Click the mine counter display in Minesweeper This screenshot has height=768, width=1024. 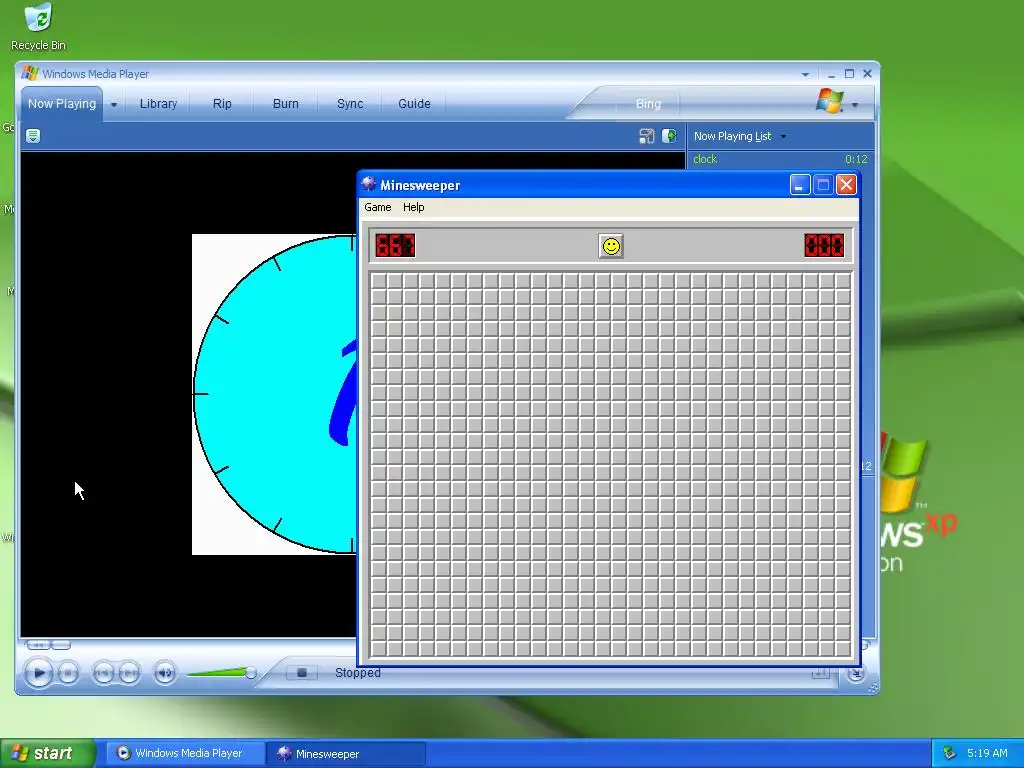tap(395, 246)
